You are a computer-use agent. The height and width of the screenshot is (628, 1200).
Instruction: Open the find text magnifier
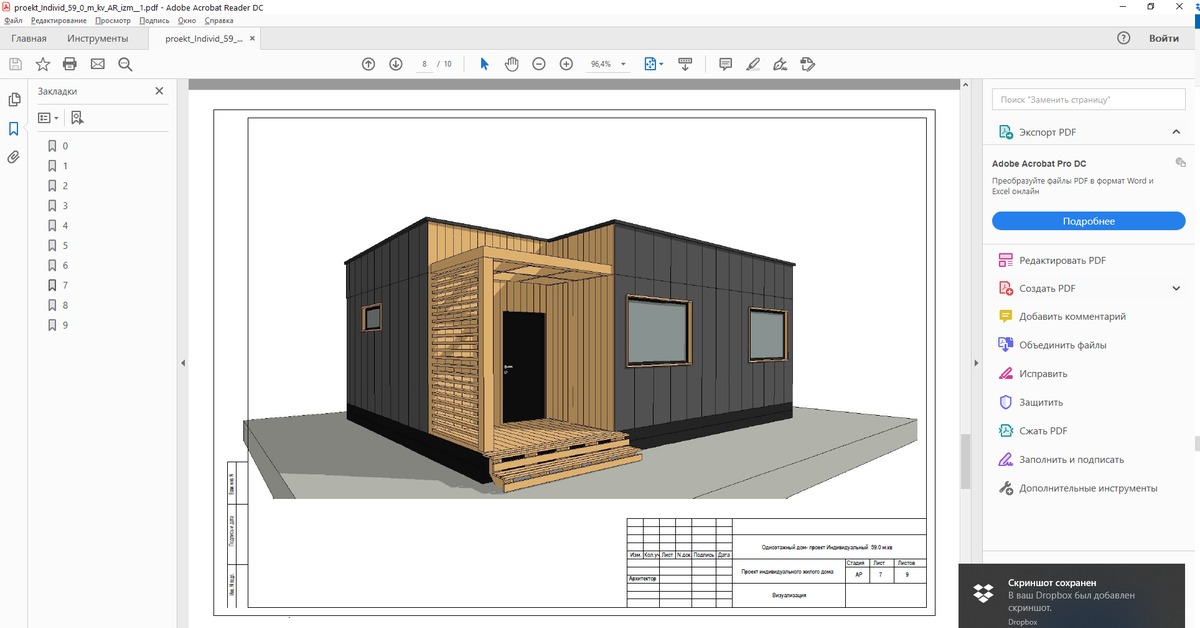point(125,64)
